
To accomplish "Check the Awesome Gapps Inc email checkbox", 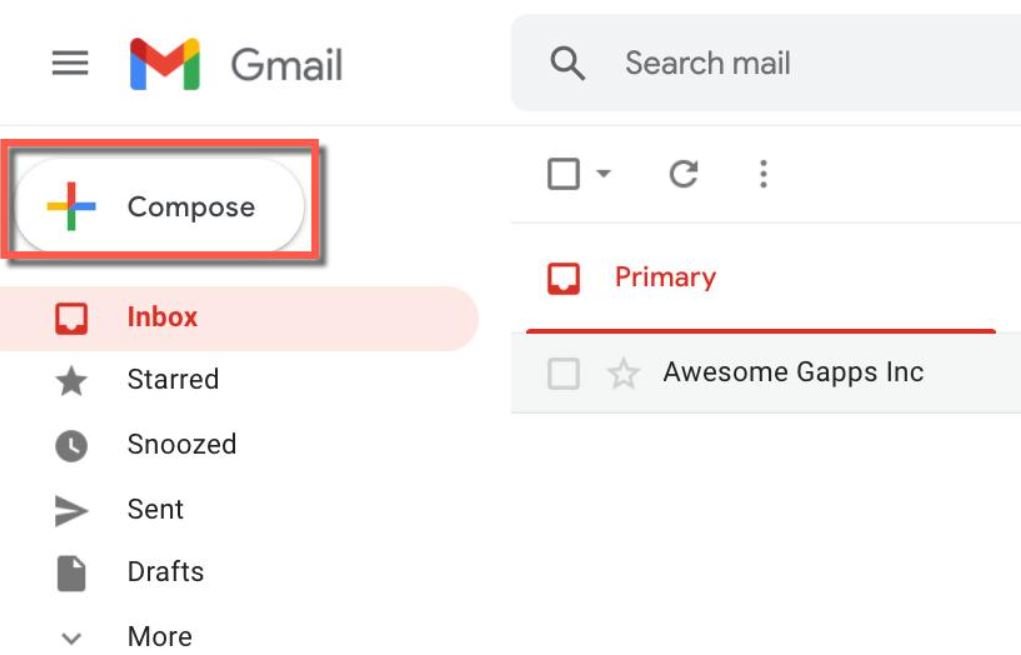I will [563, 371].
